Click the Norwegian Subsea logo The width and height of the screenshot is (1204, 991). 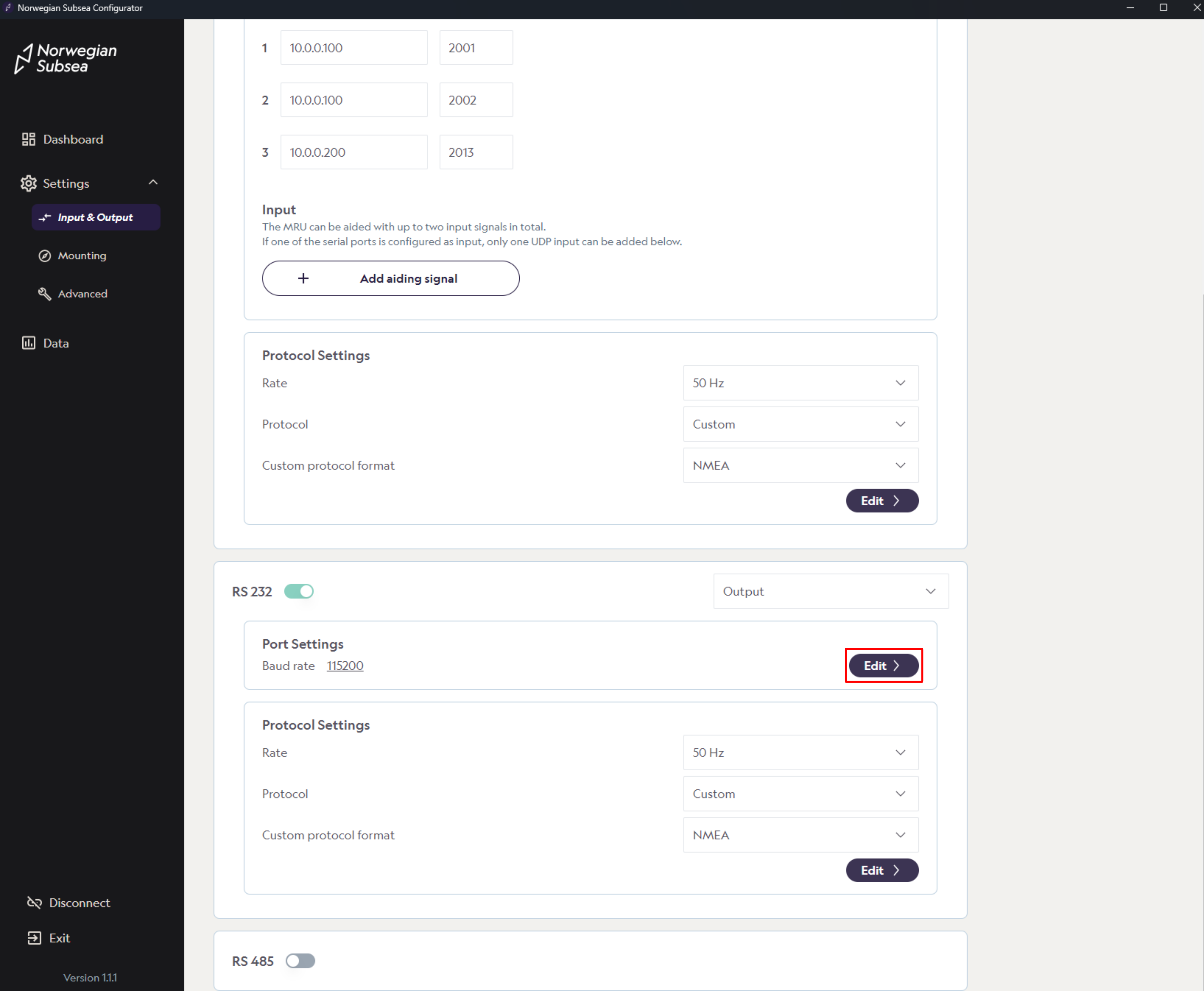66,59
